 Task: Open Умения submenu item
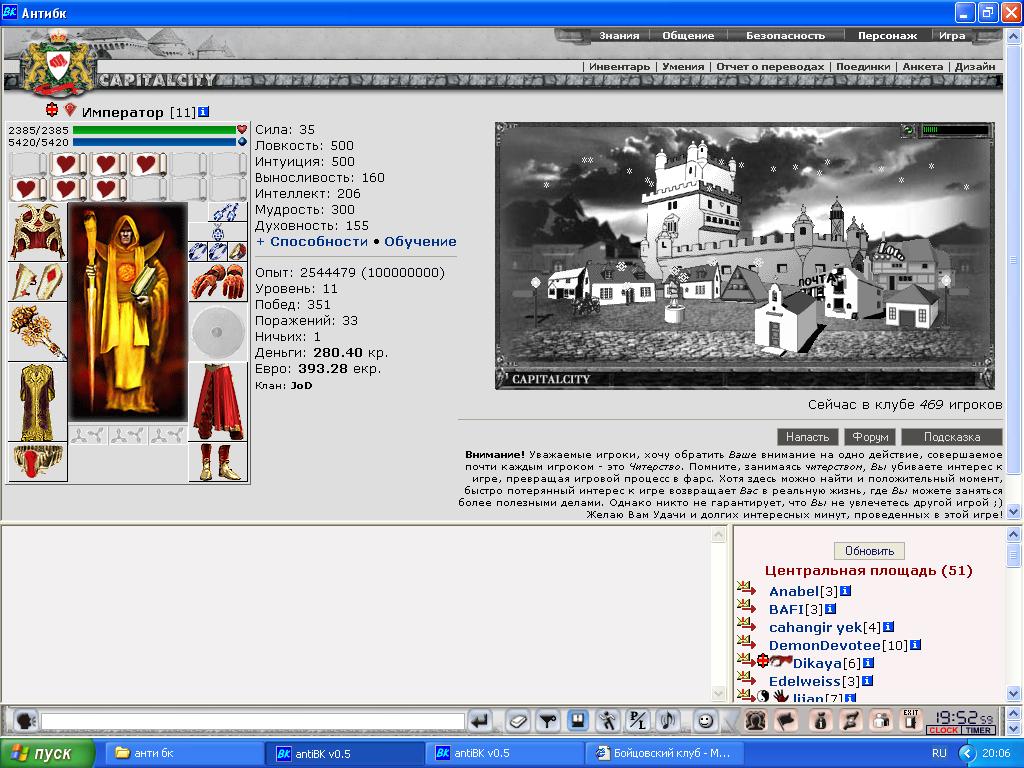tap(683, 67)
